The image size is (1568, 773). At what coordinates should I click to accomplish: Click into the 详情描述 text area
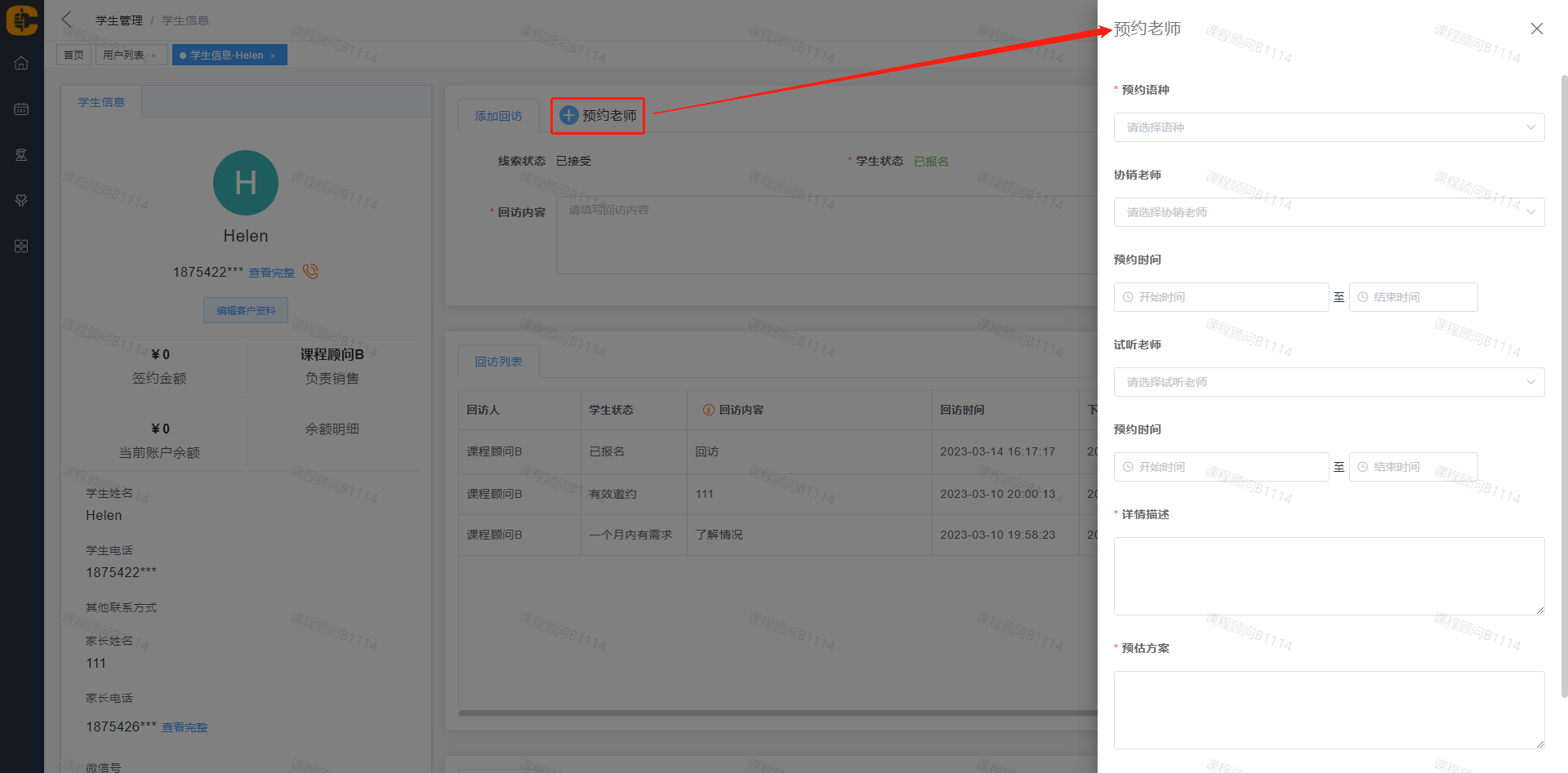click(x=1329, y=575)
